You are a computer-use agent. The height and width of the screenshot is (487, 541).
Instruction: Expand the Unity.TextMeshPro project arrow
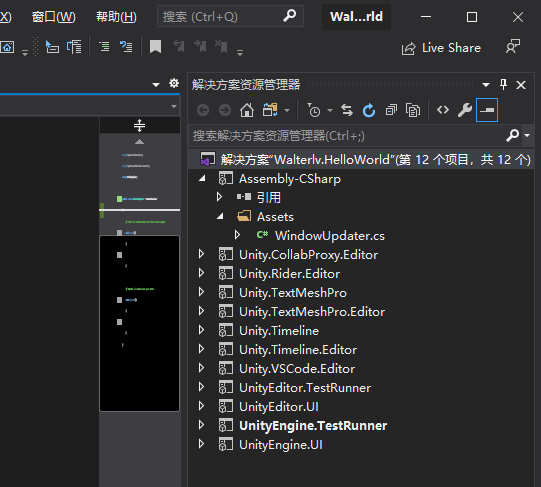pyautogui.click(x=201, y=292)
